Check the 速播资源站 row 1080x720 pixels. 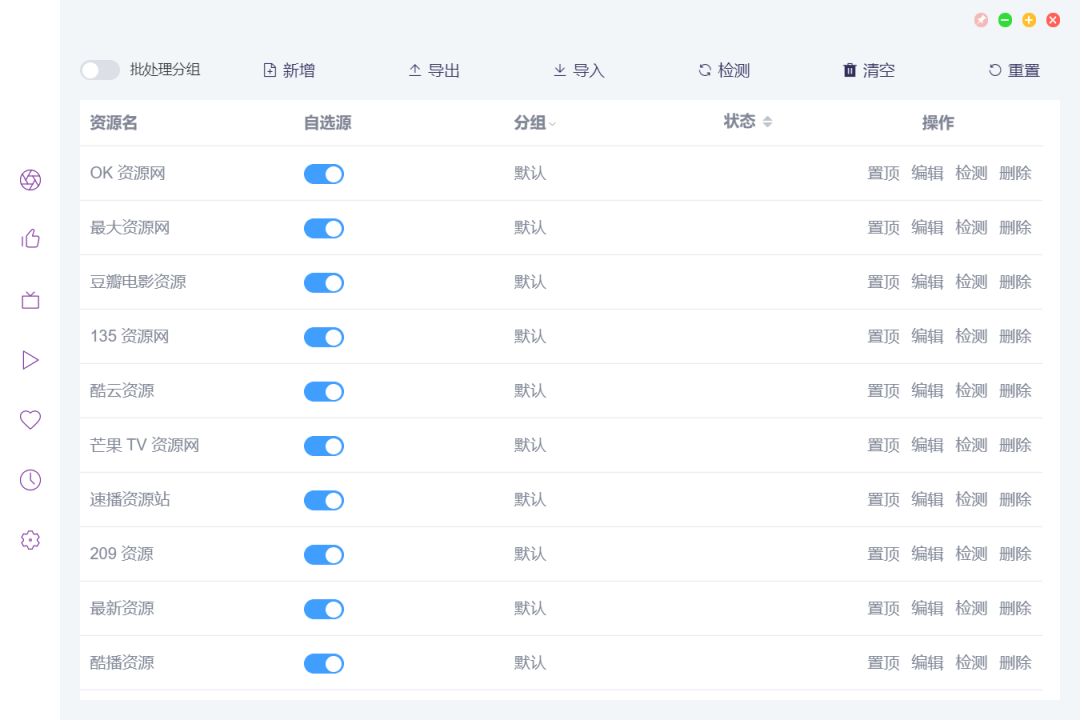pos(971,500)
